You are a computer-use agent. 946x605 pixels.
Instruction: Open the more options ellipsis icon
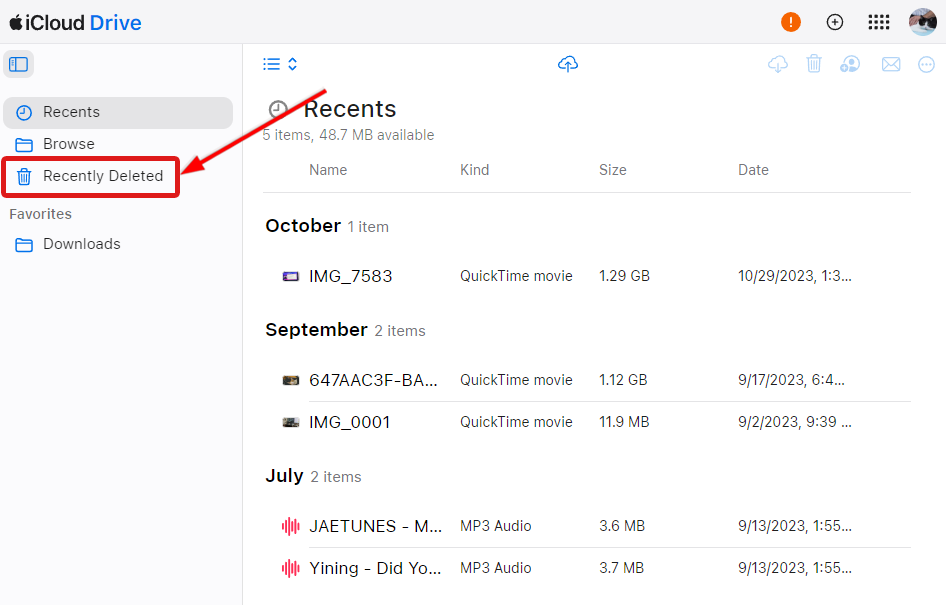pyautogui.click(x=926, y=64)
